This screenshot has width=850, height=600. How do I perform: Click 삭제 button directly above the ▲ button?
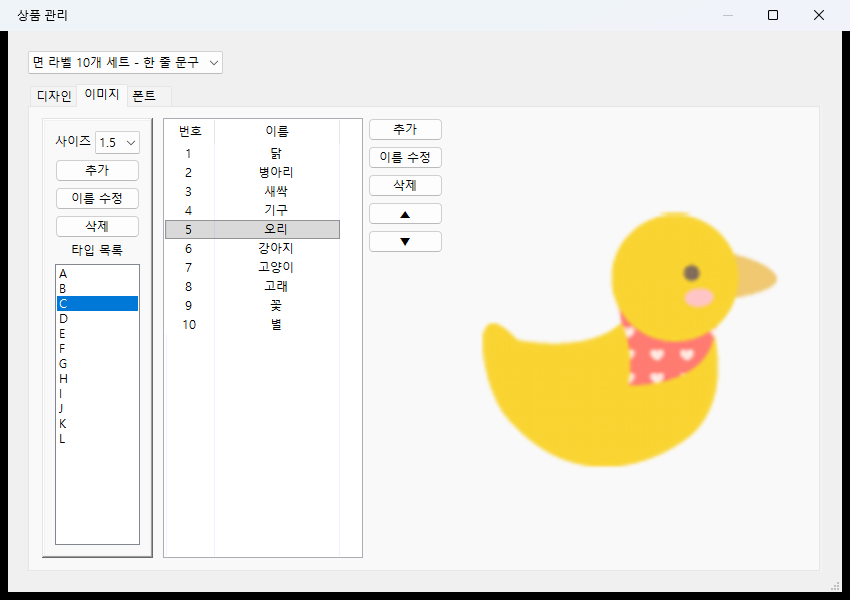[x=405, y=186]
